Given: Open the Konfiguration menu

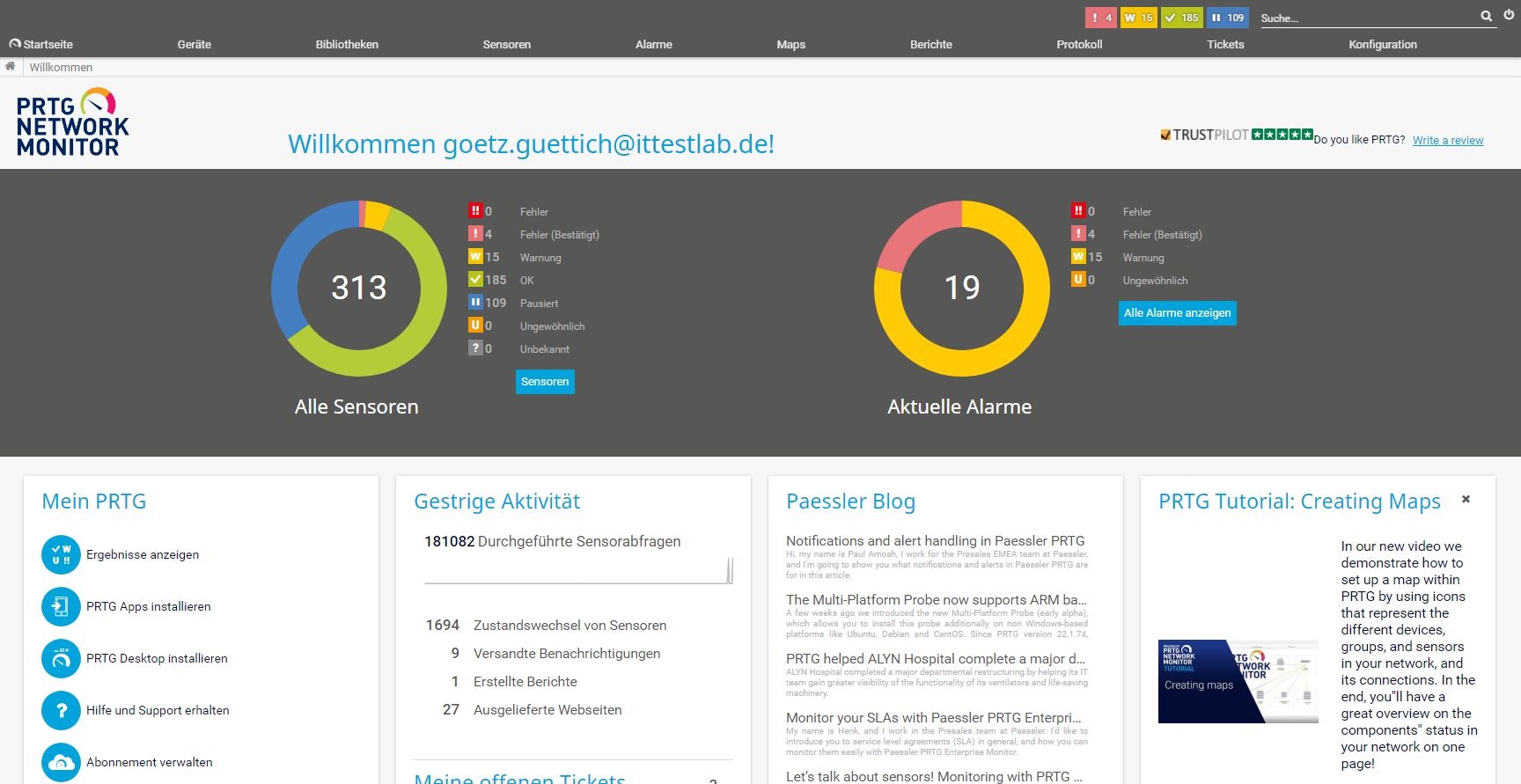Looking at the screenshot, I should click(x=1382, y=45).
